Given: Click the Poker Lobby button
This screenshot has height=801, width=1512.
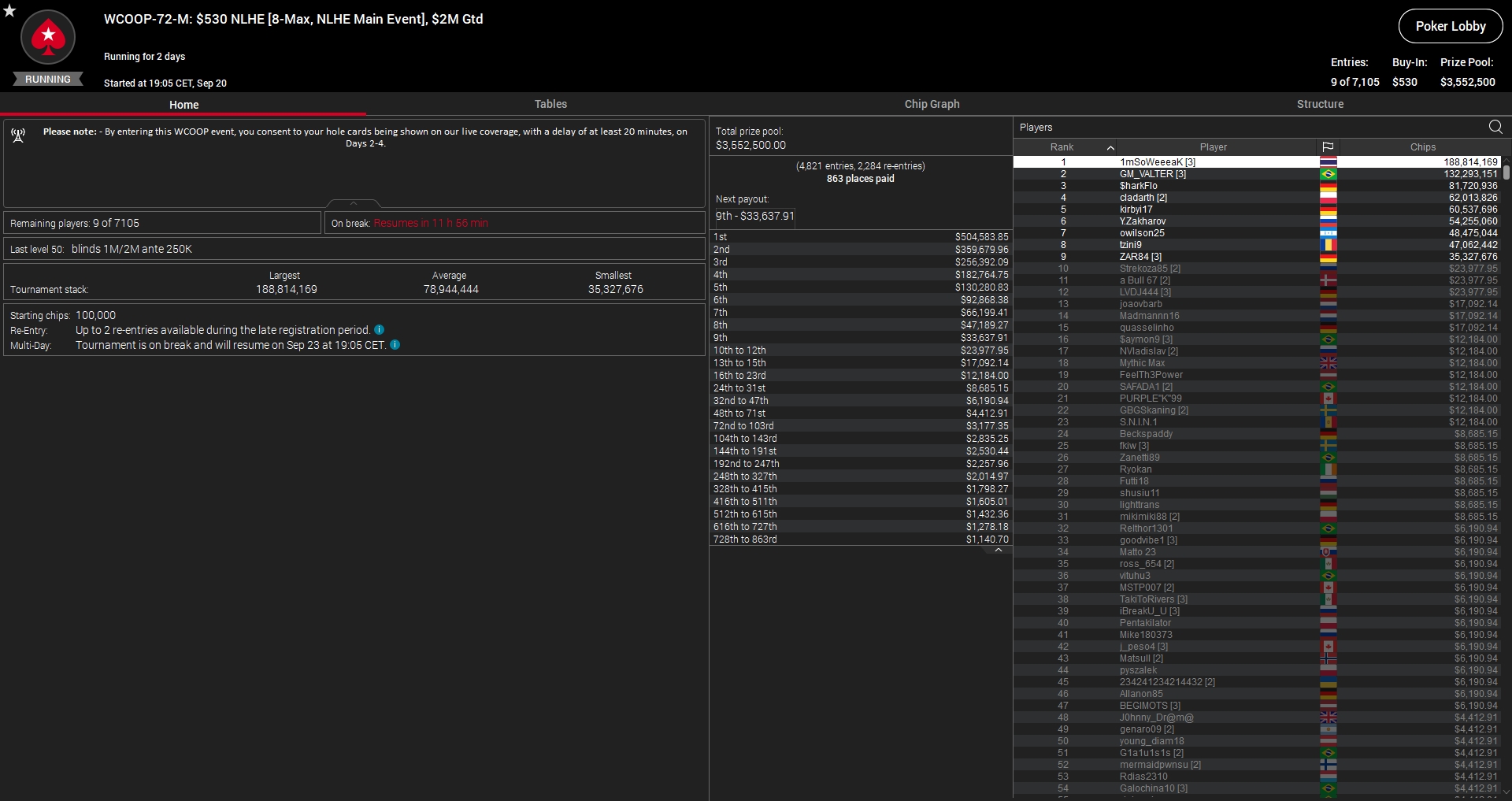Looking at the screenshot, I should [1450, 26].
